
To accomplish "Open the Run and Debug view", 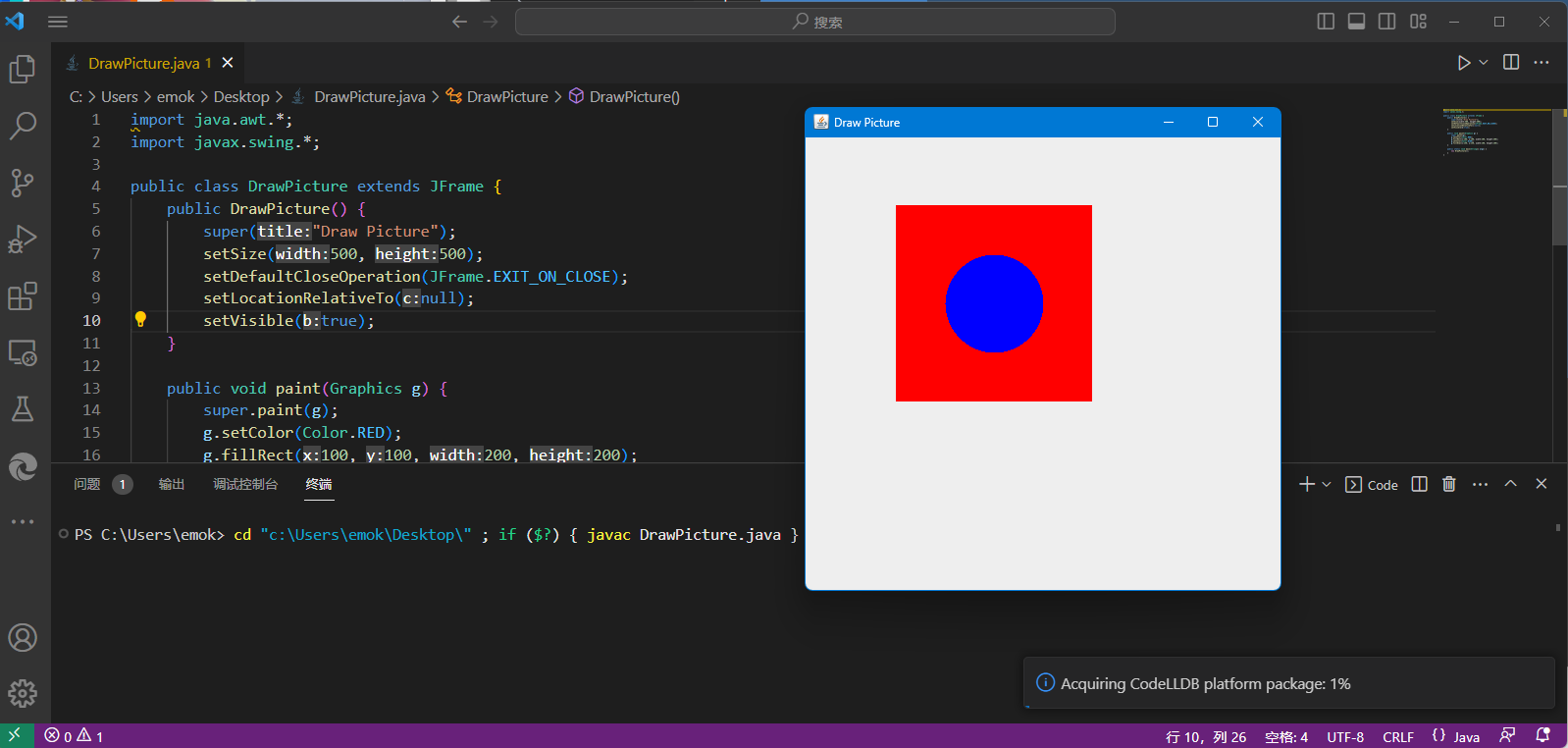I will pos(23,240).
